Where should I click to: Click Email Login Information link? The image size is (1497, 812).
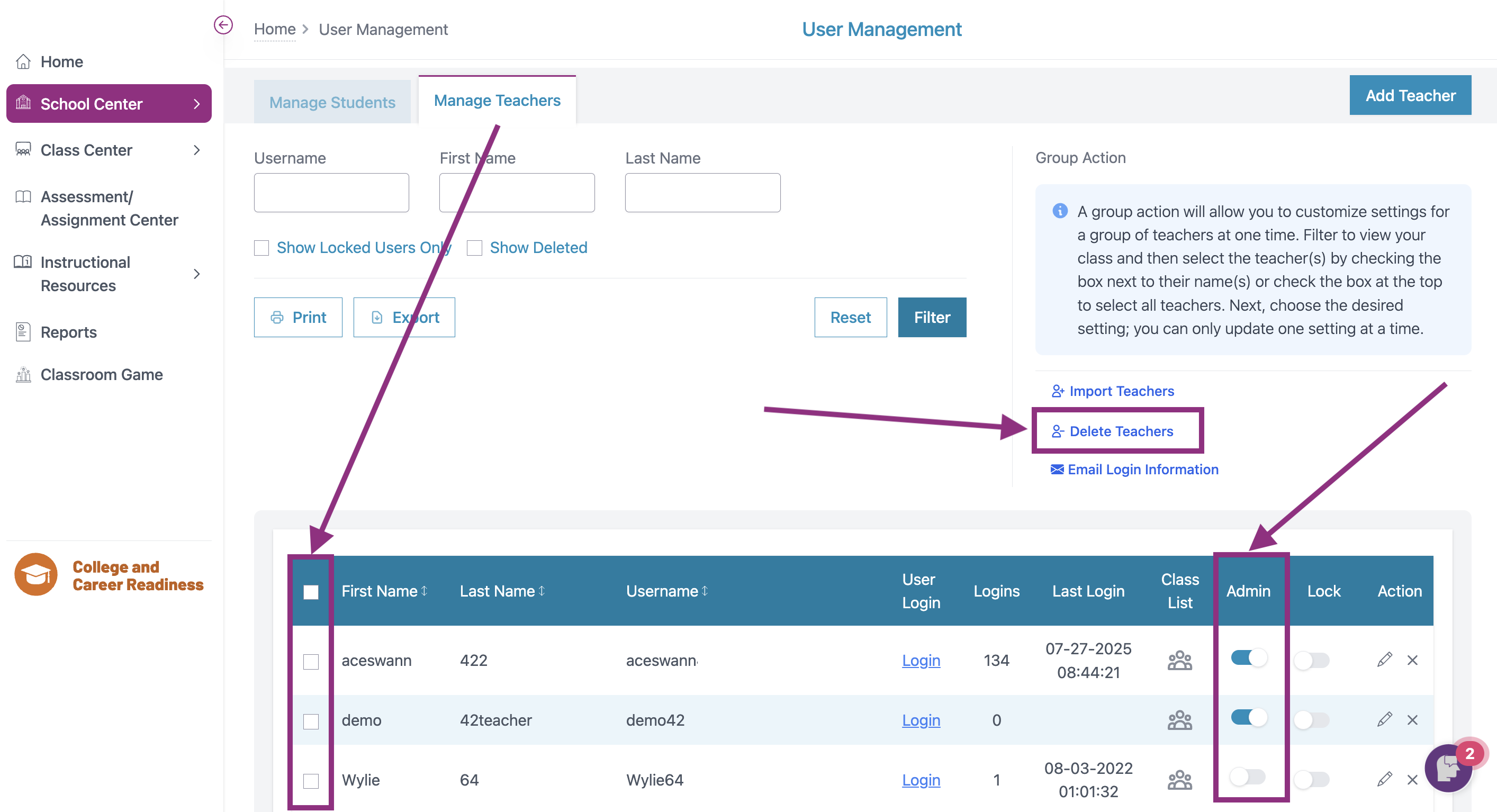(1134, 469)
